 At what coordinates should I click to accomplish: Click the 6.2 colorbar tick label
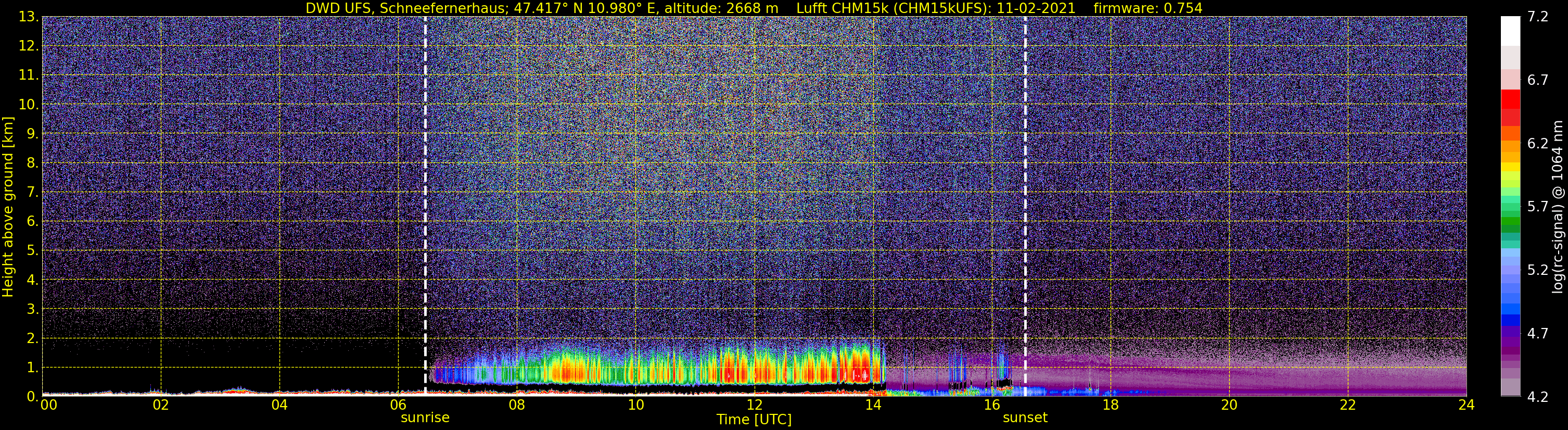[x=1538, y=144]
